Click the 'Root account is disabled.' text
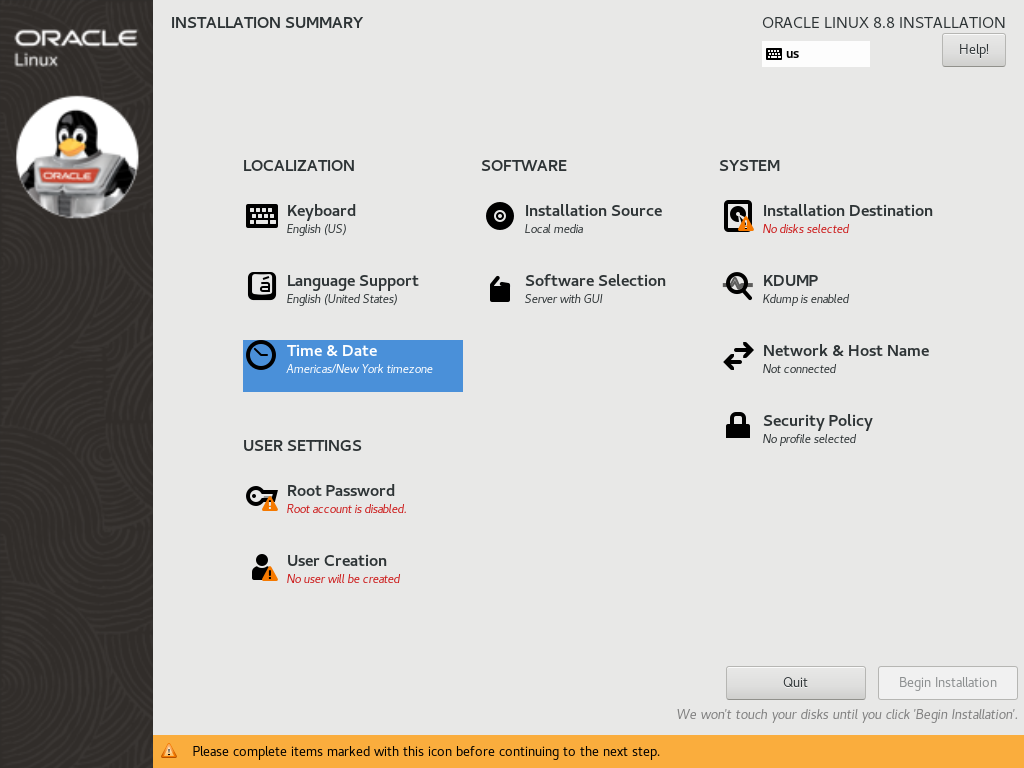Viewport: 1024px width, 768px height. [x=346, y=509]
